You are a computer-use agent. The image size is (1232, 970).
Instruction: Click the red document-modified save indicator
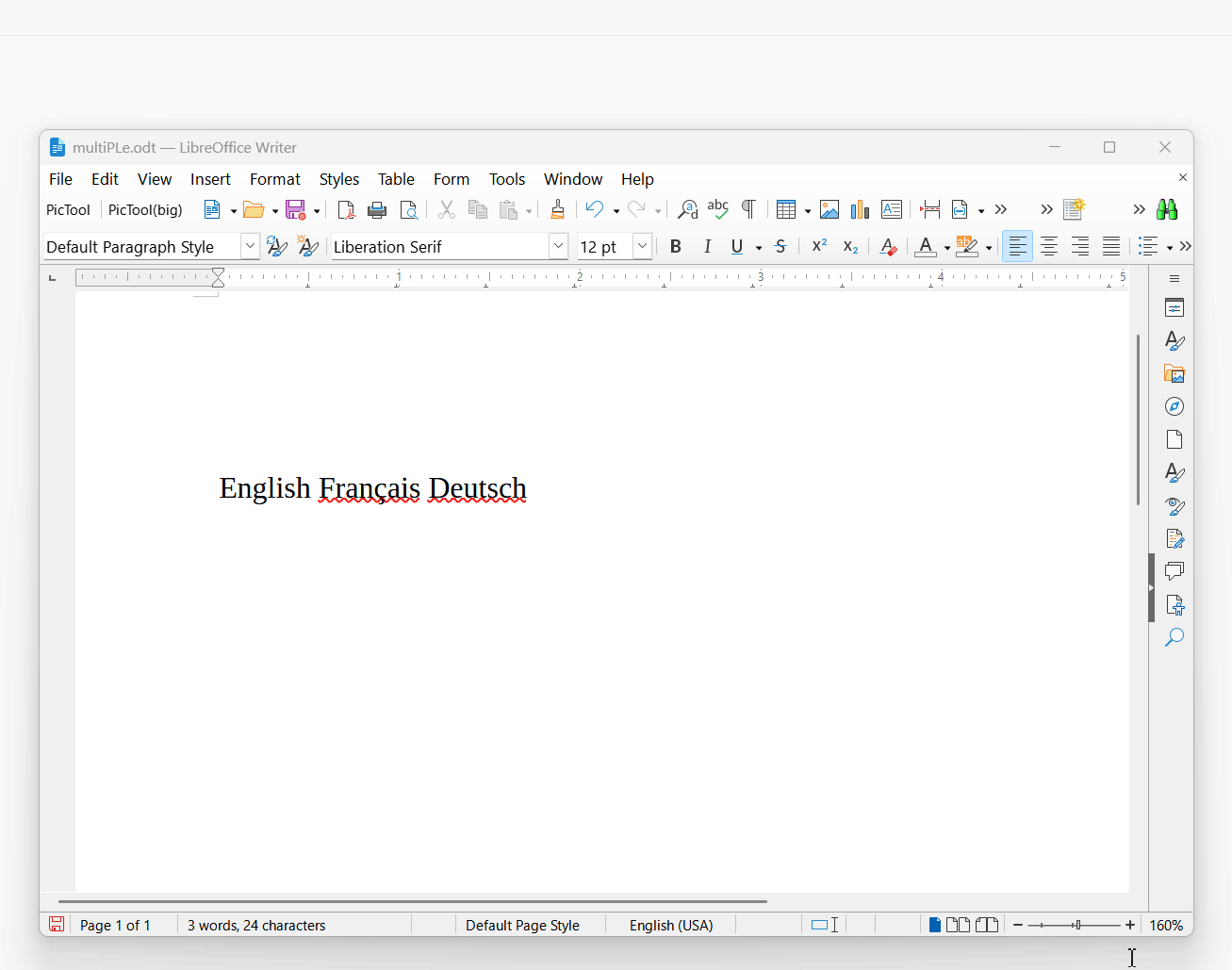pos(57,925)
